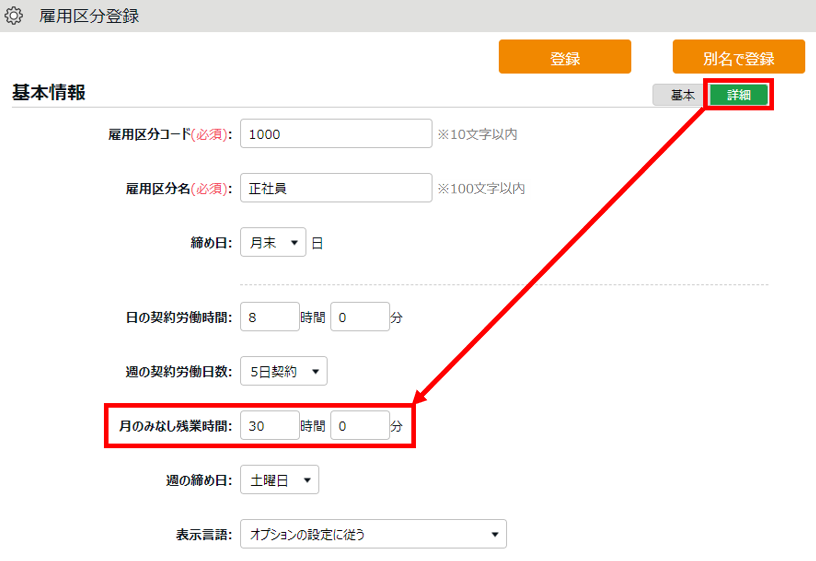The image size is (816, 561).
Task: Expand the 表示言語 language dropdown
Action: pos(373,534)
